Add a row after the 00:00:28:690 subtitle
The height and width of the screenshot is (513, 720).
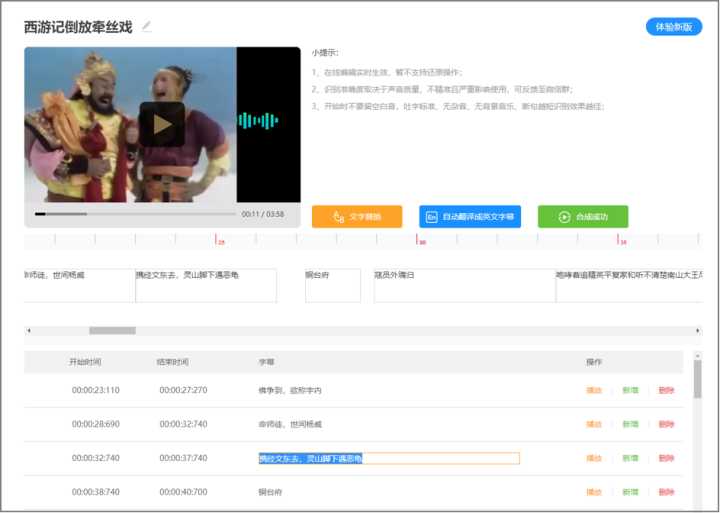pos(630,424)
